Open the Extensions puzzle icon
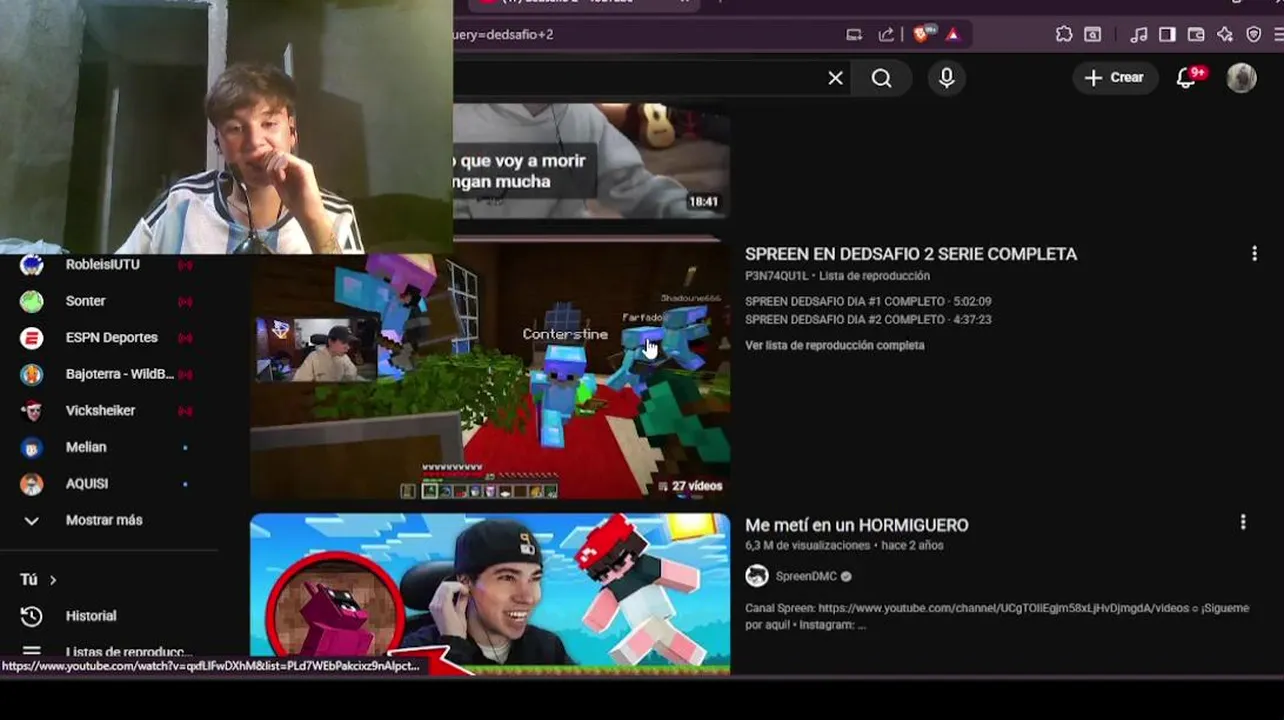 click(1064, 34)
